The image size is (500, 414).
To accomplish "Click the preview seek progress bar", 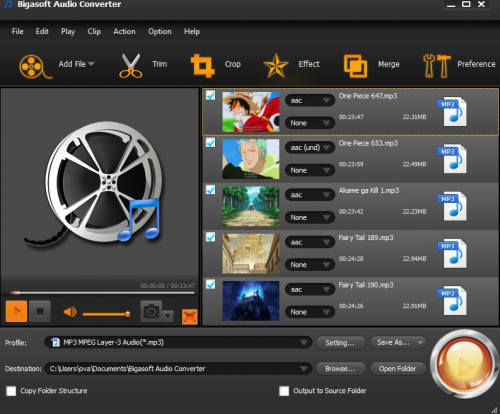I will (x=102, y=293).
